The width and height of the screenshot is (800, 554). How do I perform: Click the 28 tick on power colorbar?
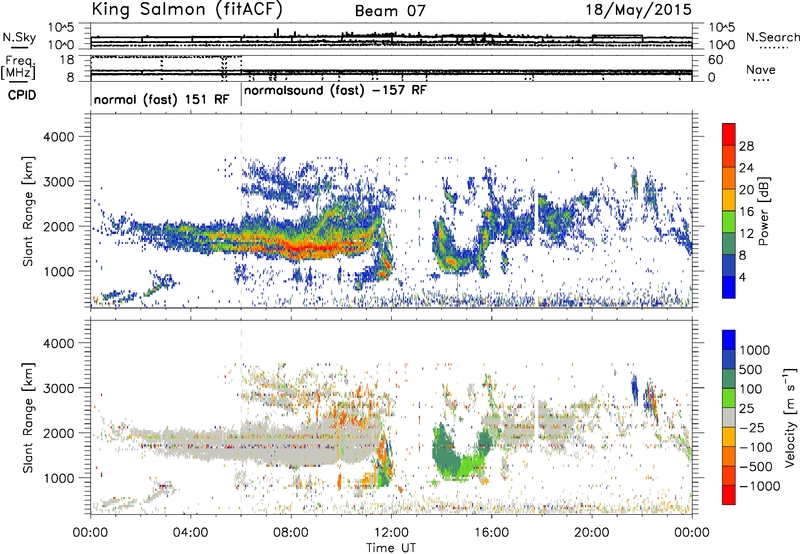(x=746, y=146)
